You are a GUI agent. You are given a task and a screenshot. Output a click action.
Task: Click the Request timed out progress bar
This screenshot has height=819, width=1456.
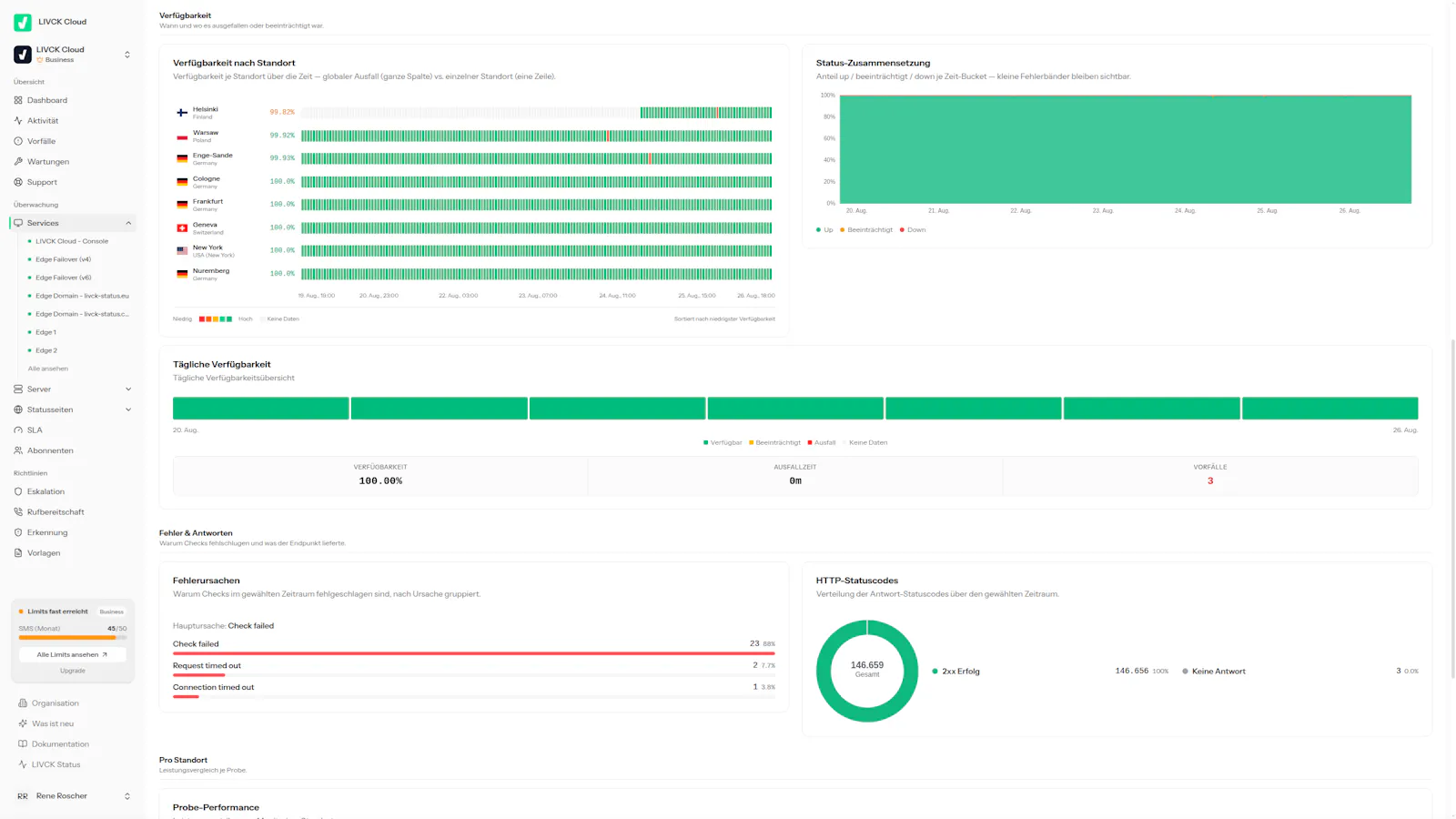click(474, 675)
